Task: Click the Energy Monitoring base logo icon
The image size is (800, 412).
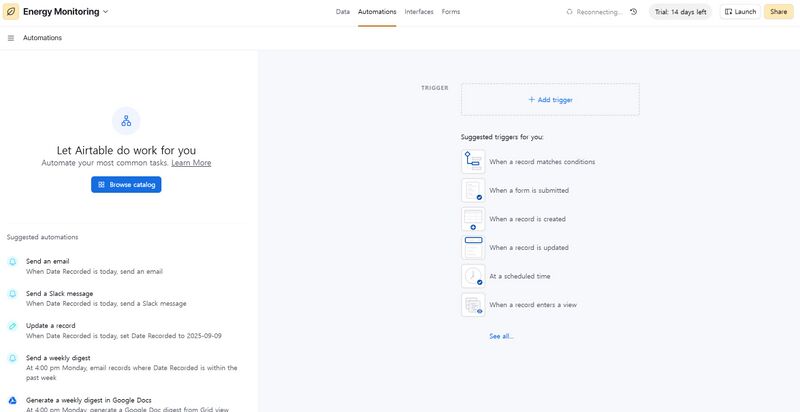Action: [x=12, y=12]
